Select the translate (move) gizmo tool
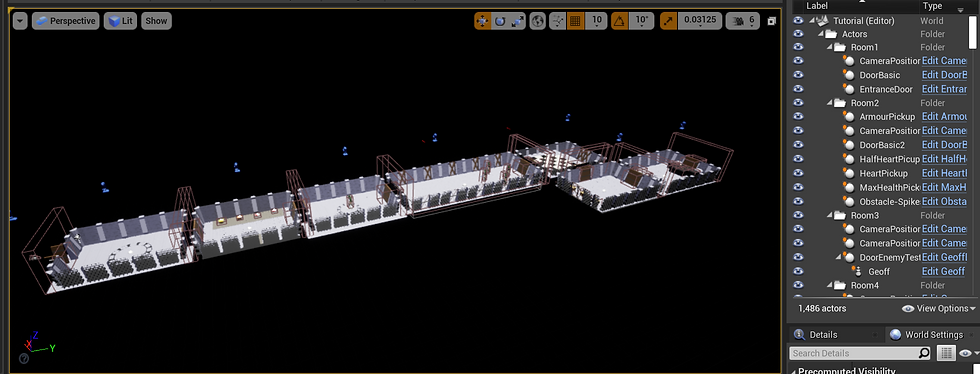 [482, 21]
